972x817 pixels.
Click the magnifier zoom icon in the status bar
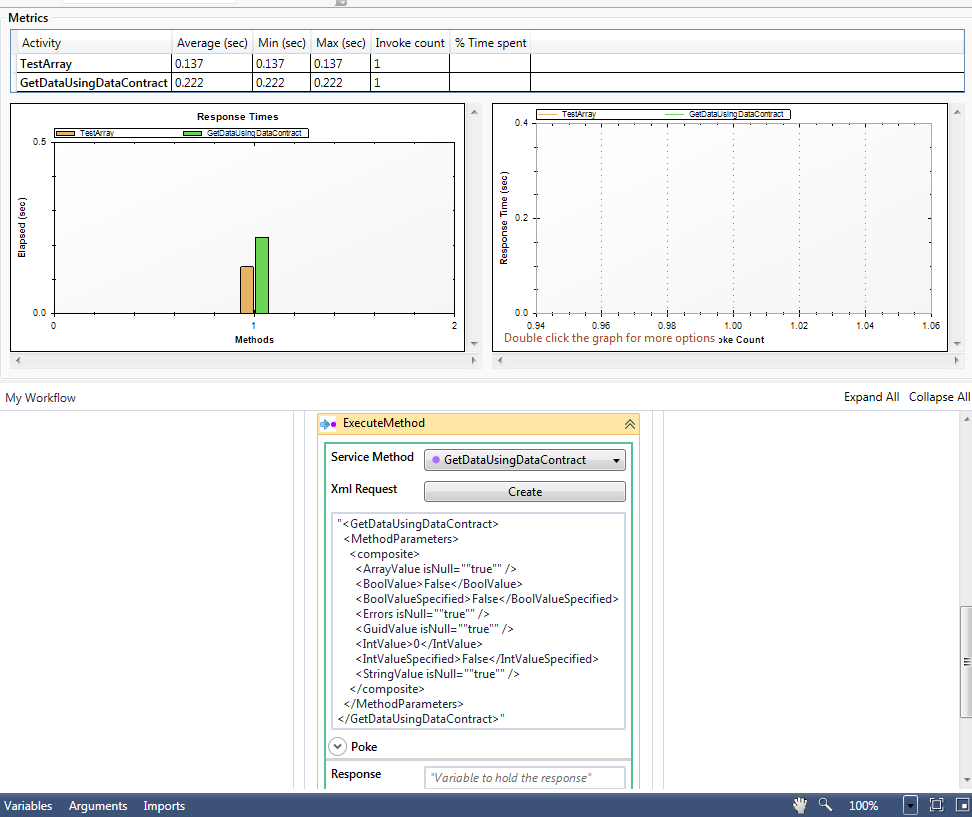(x=825, y=805)
